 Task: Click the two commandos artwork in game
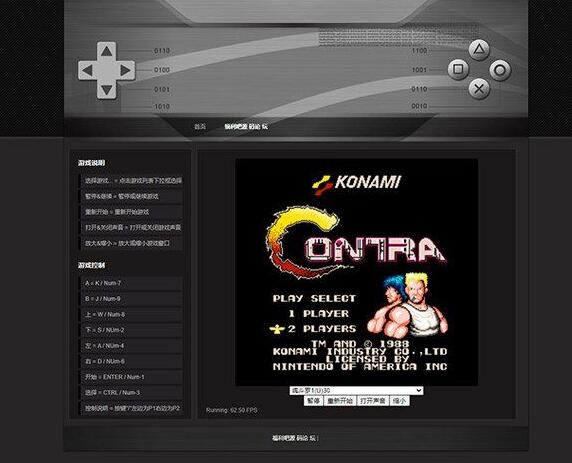pyautogui.click(x=407, y=305)
